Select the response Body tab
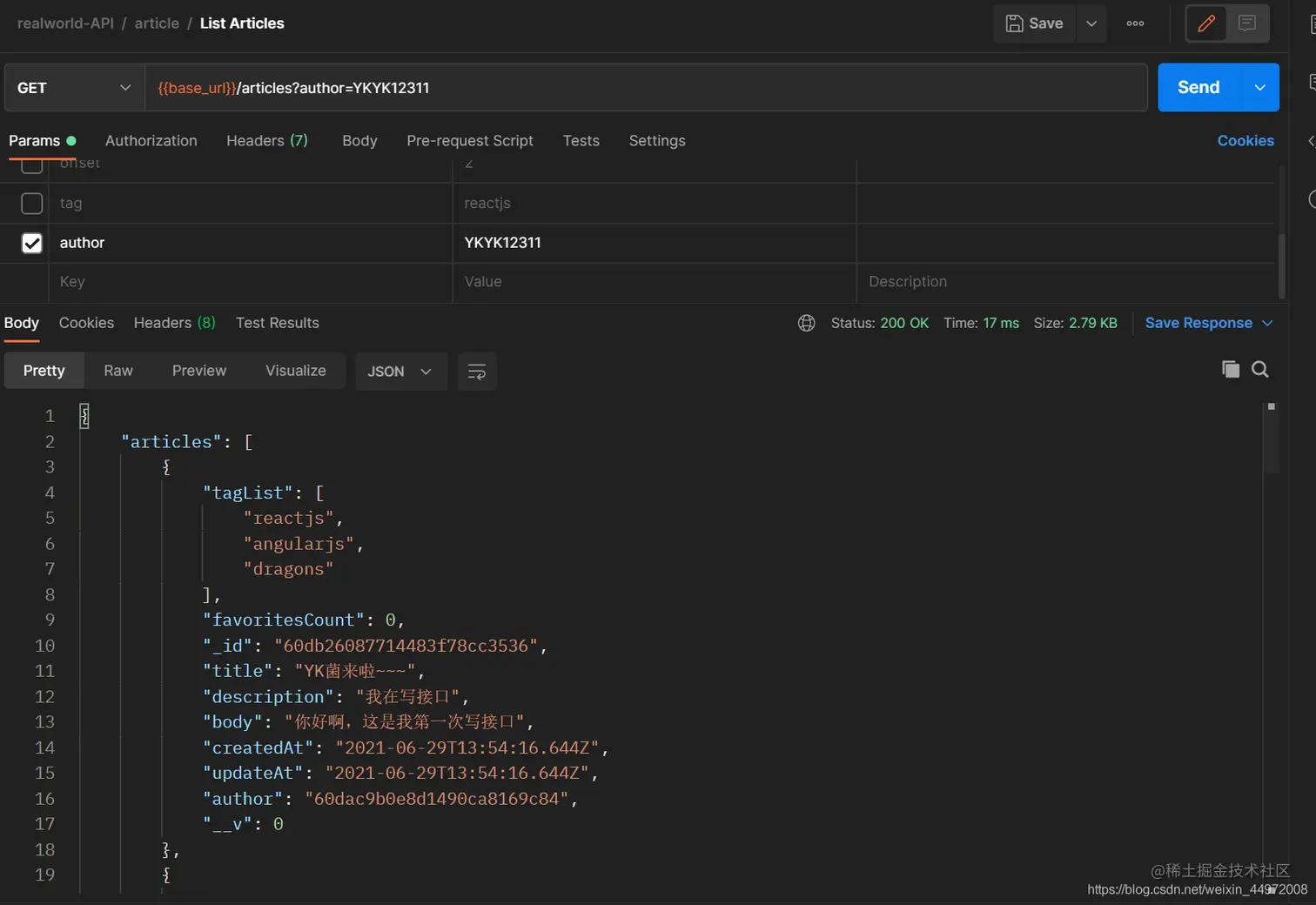 coord(22,323)
